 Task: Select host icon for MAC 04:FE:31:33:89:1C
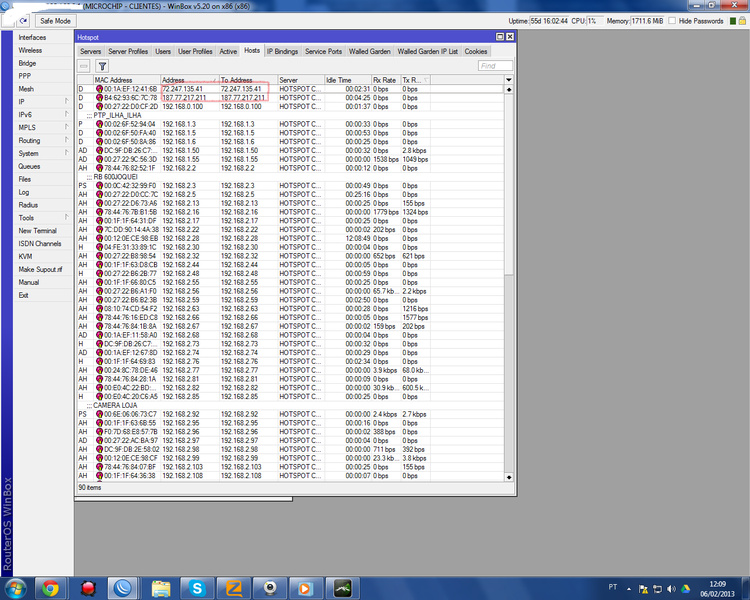(99, 247)
